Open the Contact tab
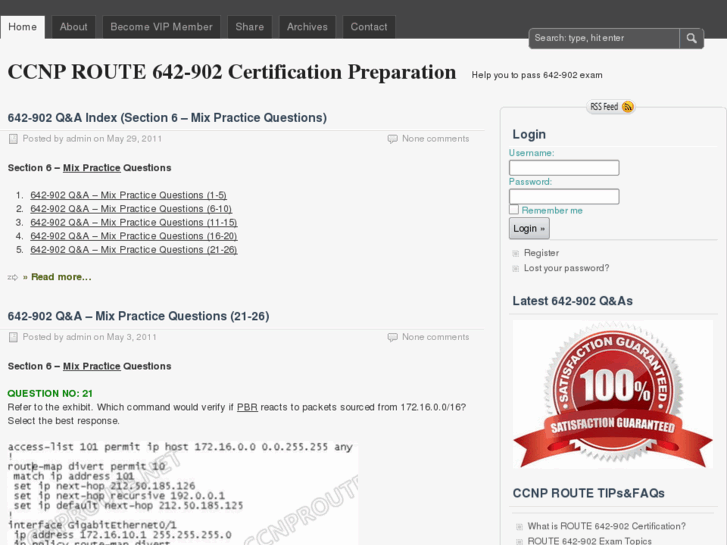This screenshot has height=545, width=727. [x=369, y=27]
